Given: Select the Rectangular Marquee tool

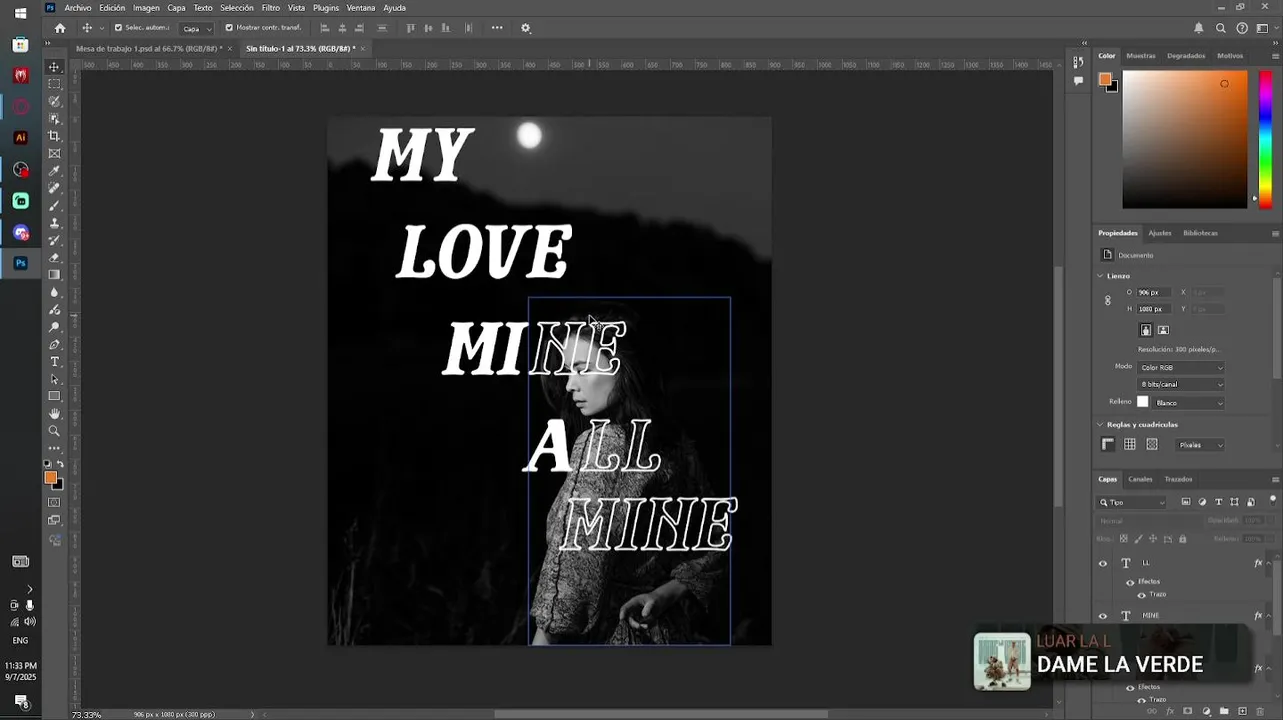Looking at the screenshot, I should click(x=55, y=84).
